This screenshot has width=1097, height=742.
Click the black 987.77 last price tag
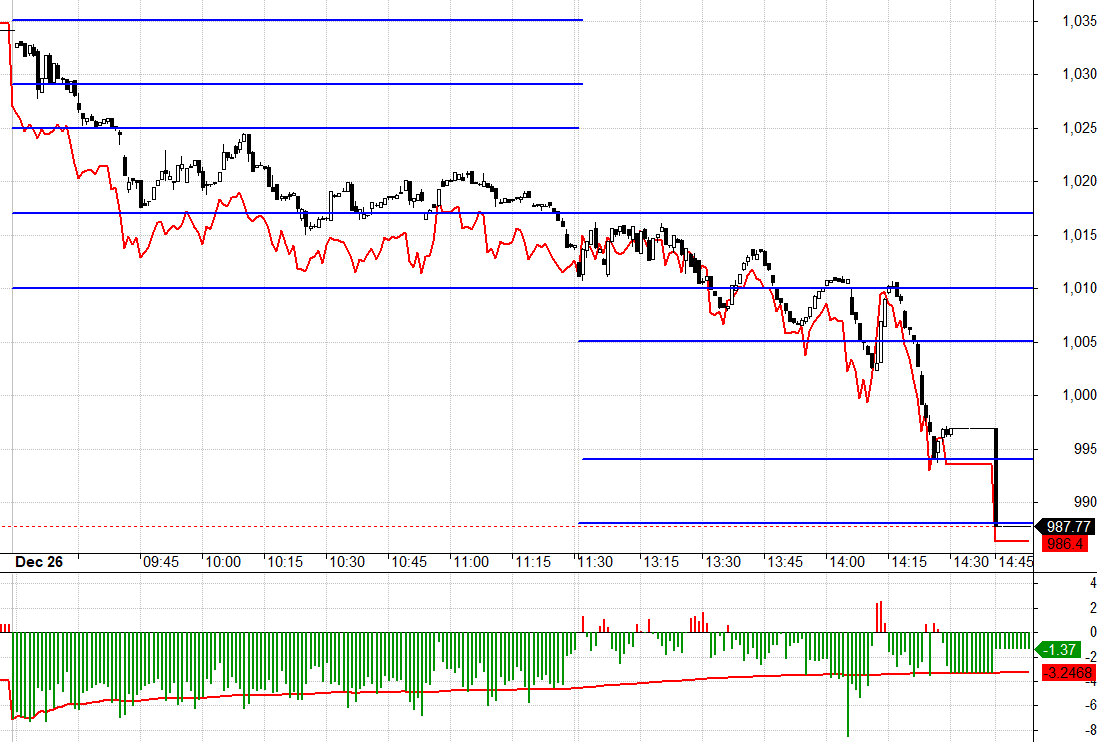click(x=1068, y=526)
